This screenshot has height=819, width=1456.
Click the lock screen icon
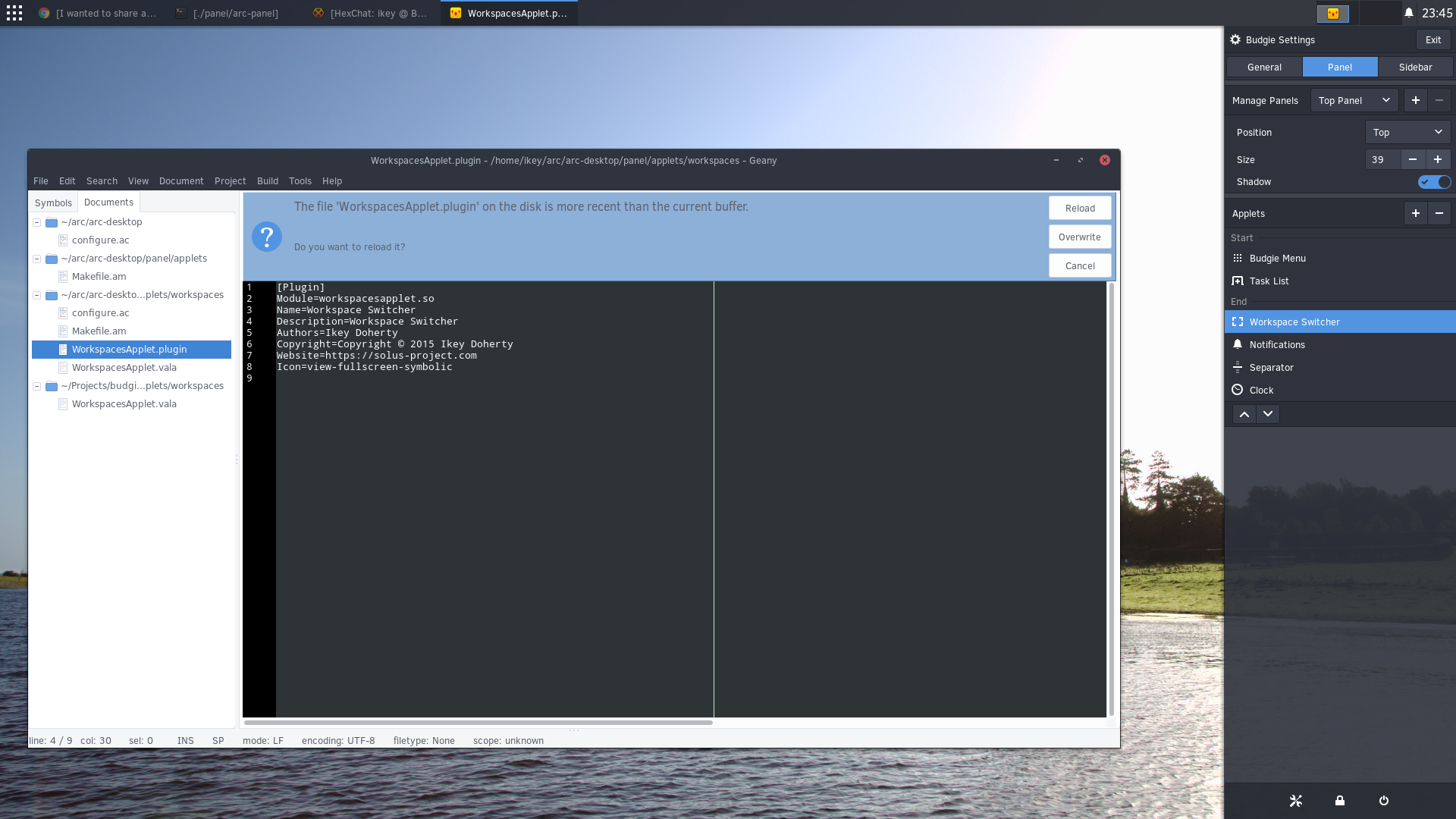pyautogui.click(x=1340, y=801)
